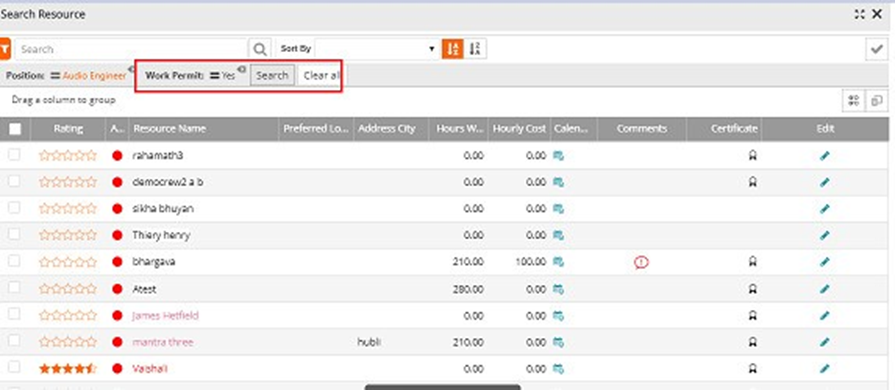
Task: Check the James Hetfield row checkbox
Action: click(x=14, y=314)
